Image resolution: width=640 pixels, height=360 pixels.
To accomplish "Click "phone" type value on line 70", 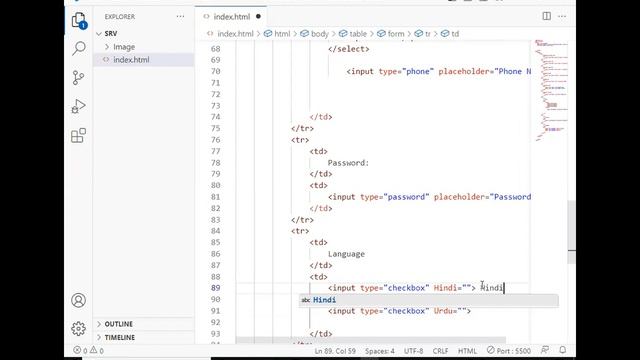I will 418,71.
